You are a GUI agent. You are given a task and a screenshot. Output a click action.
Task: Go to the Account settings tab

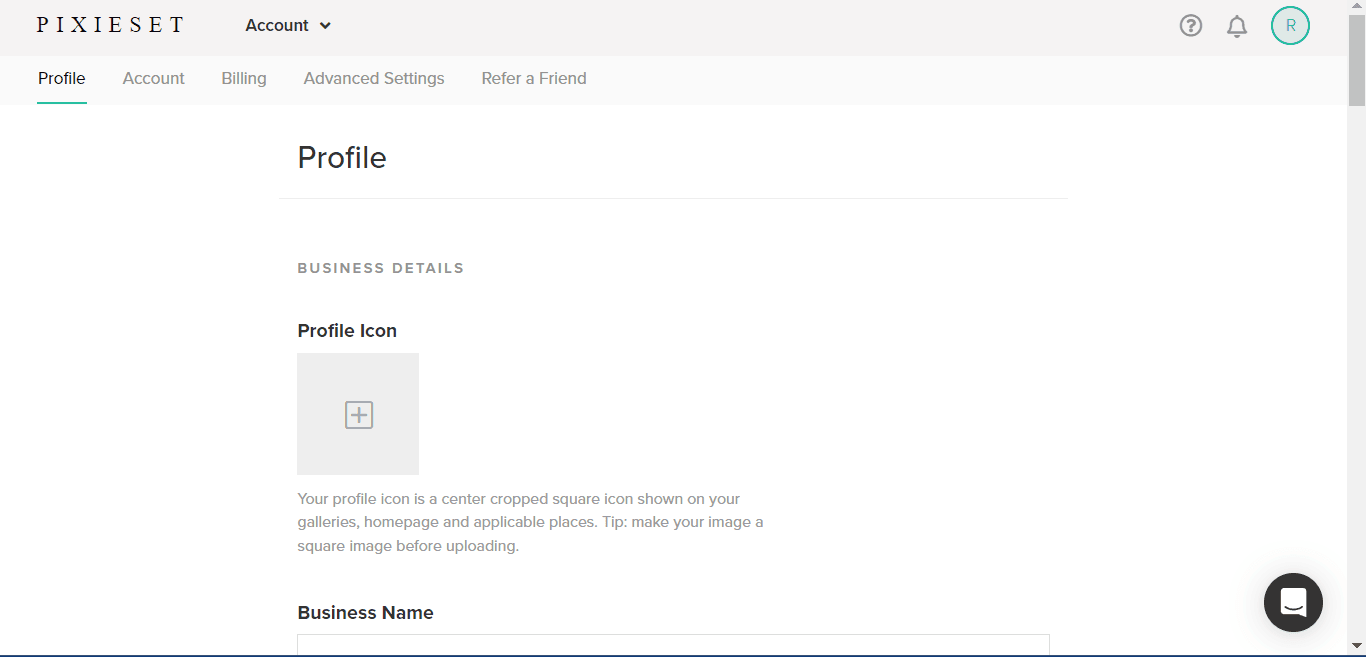pos(153,78)
